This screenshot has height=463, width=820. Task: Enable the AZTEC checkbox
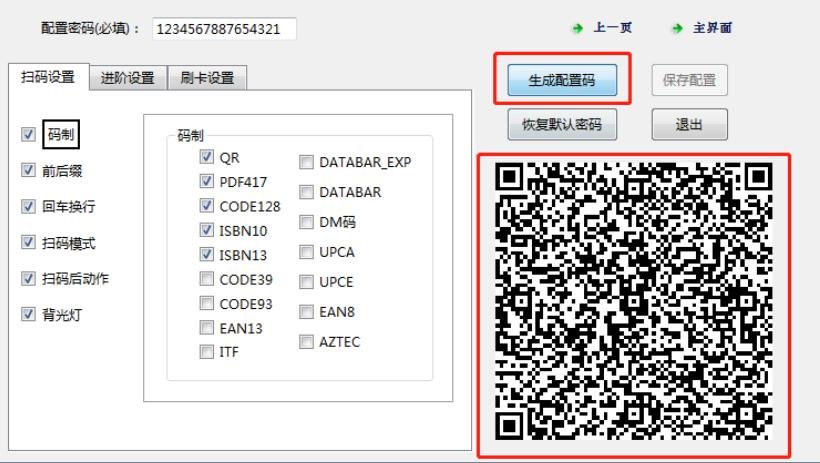click(x=306, y=342)
